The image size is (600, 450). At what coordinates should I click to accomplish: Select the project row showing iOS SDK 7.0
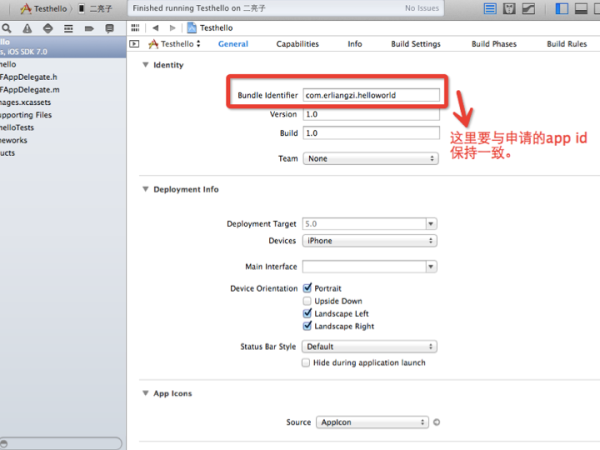[63, 47]
